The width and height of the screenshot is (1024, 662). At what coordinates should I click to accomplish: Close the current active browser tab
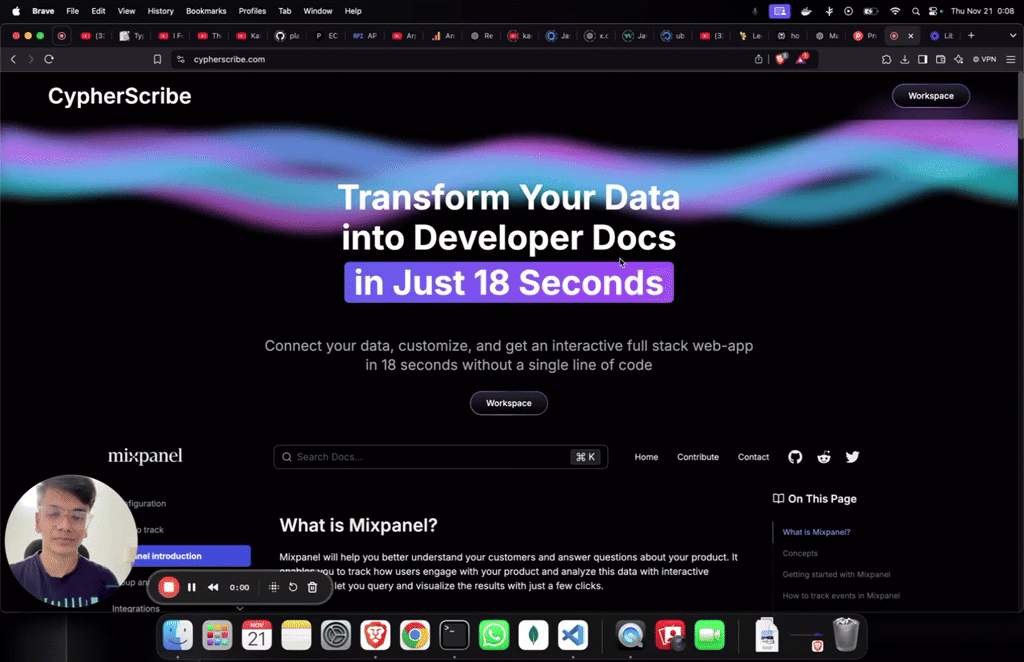tap(910, 36)
